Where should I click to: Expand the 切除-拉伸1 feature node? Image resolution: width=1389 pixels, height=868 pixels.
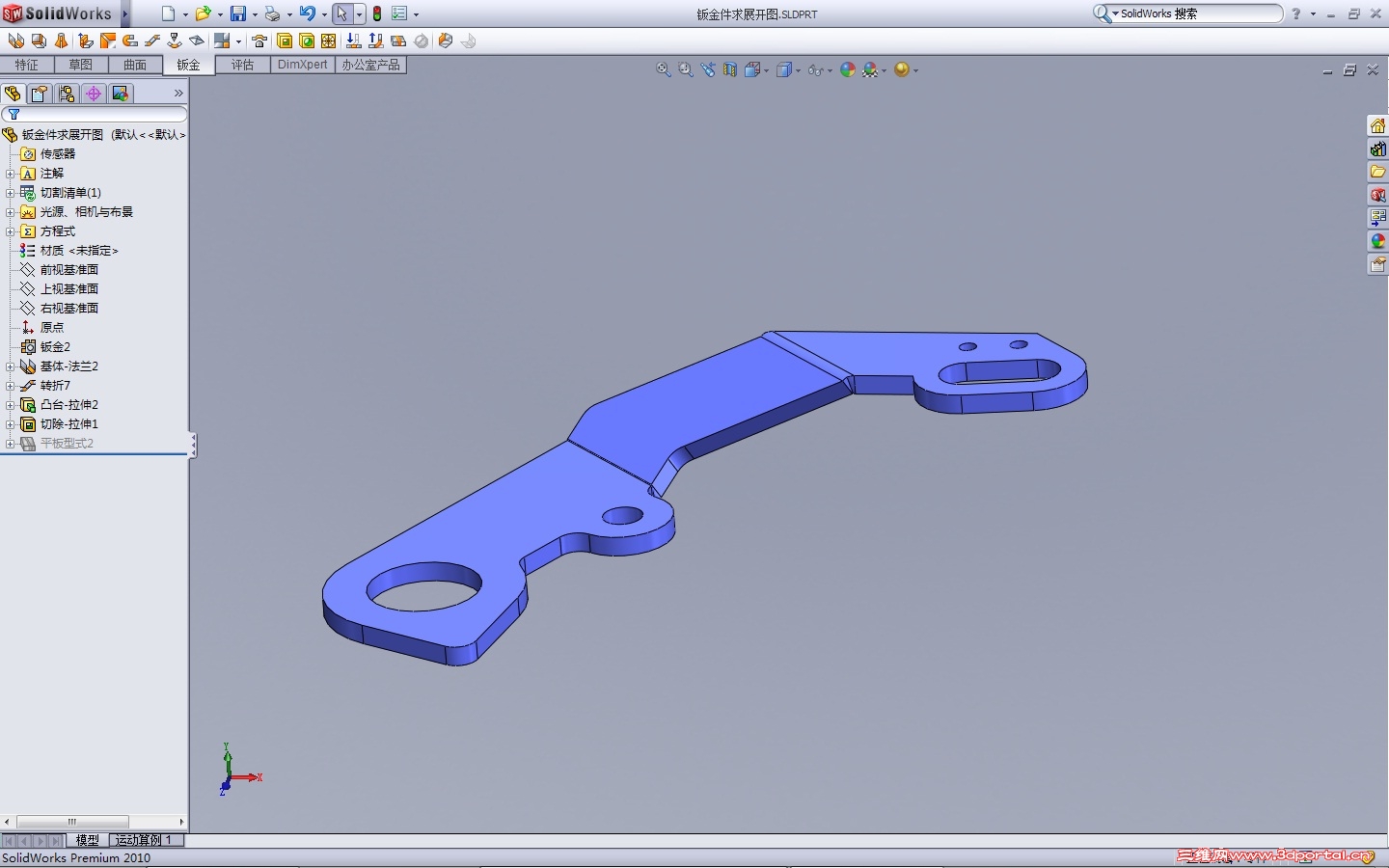point(10,424)
